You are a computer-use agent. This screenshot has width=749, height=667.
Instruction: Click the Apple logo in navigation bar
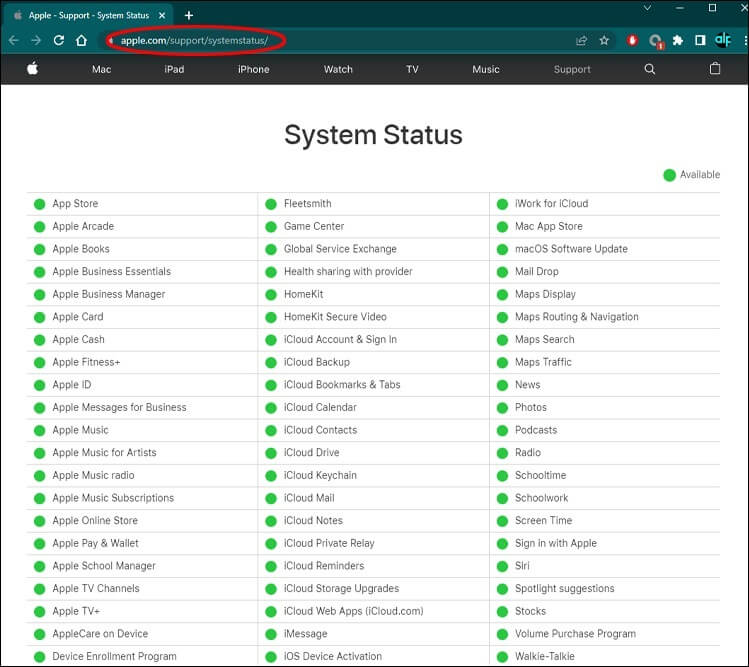(32, 69)
